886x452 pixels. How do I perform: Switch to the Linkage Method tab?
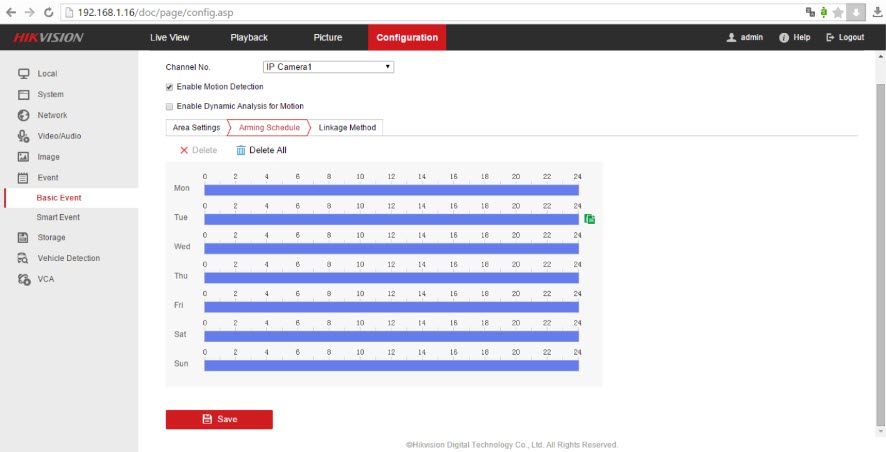click(347, 128)
